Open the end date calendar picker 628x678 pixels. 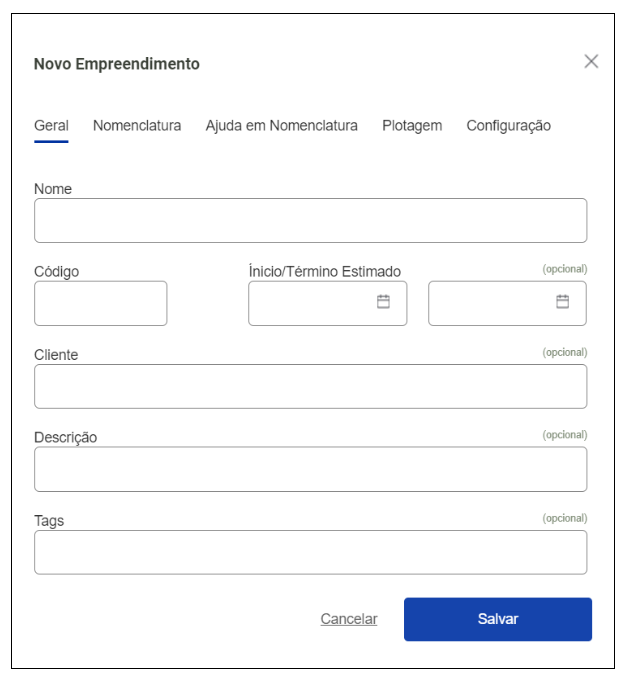click(x=562, y=302)
